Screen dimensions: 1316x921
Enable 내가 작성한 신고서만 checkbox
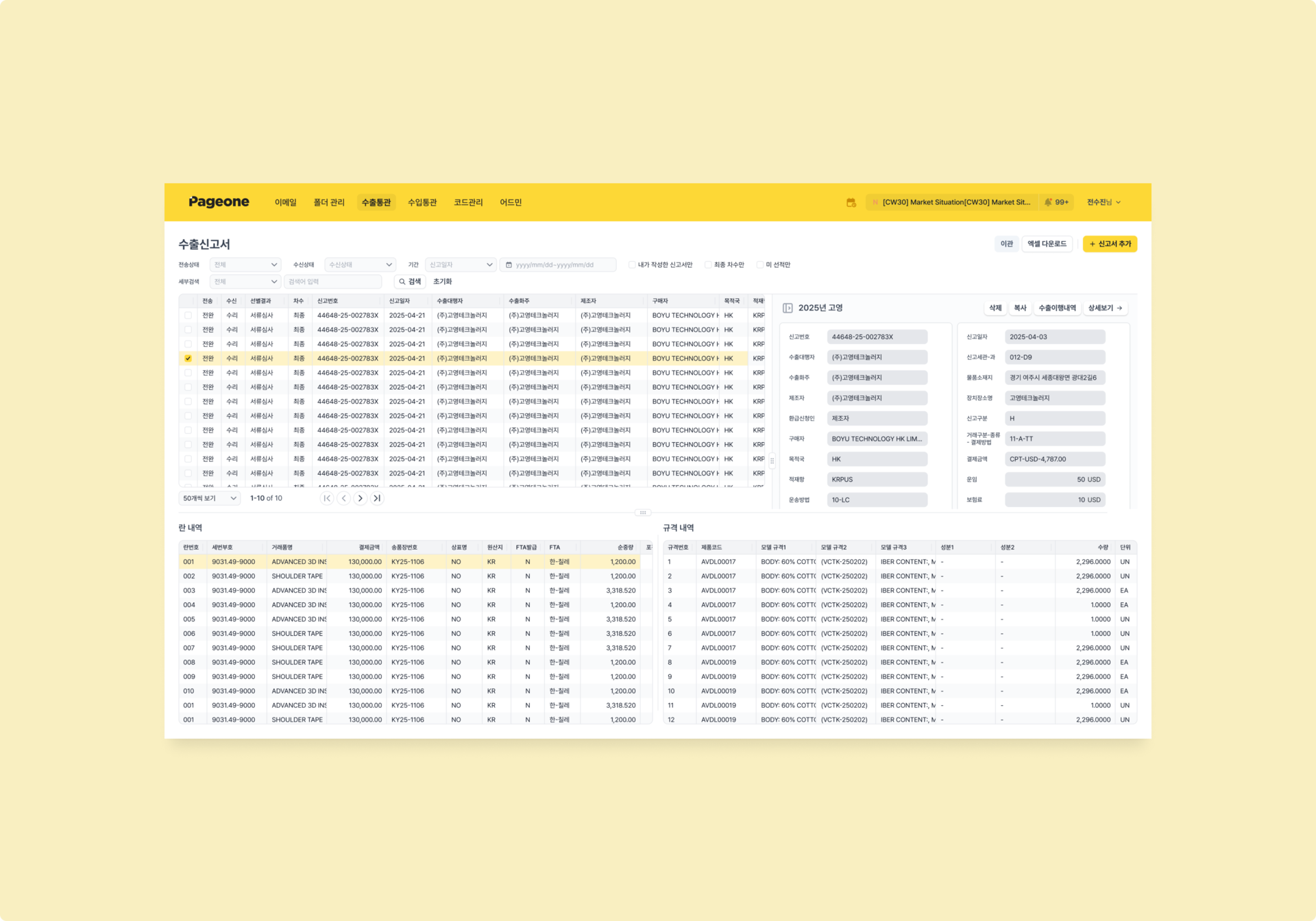point(632,265)
